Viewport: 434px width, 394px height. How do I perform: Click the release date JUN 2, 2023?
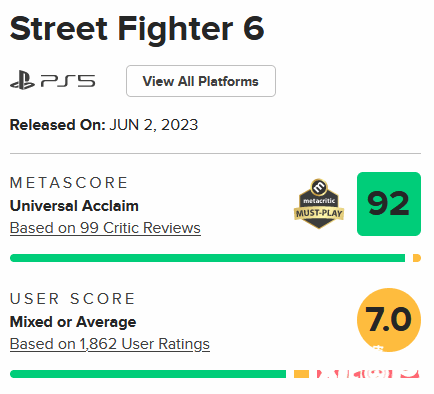point(154,125)
